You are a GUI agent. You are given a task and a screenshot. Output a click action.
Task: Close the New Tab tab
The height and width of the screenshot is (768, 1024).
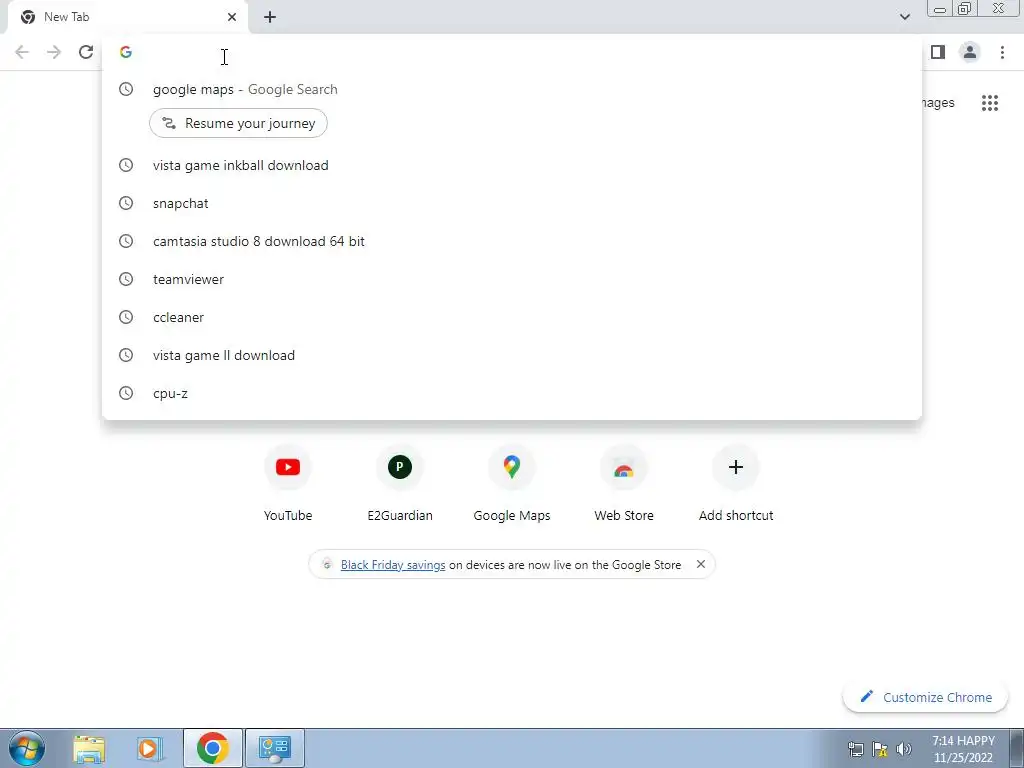pyautogui.click(x=232, y=17)
